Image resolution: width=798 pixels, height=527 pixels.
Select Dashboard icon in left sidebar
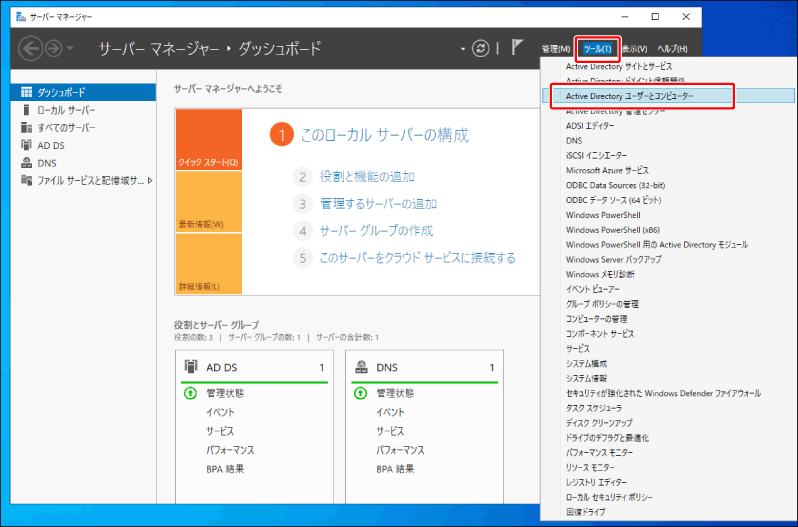(27, 91)
